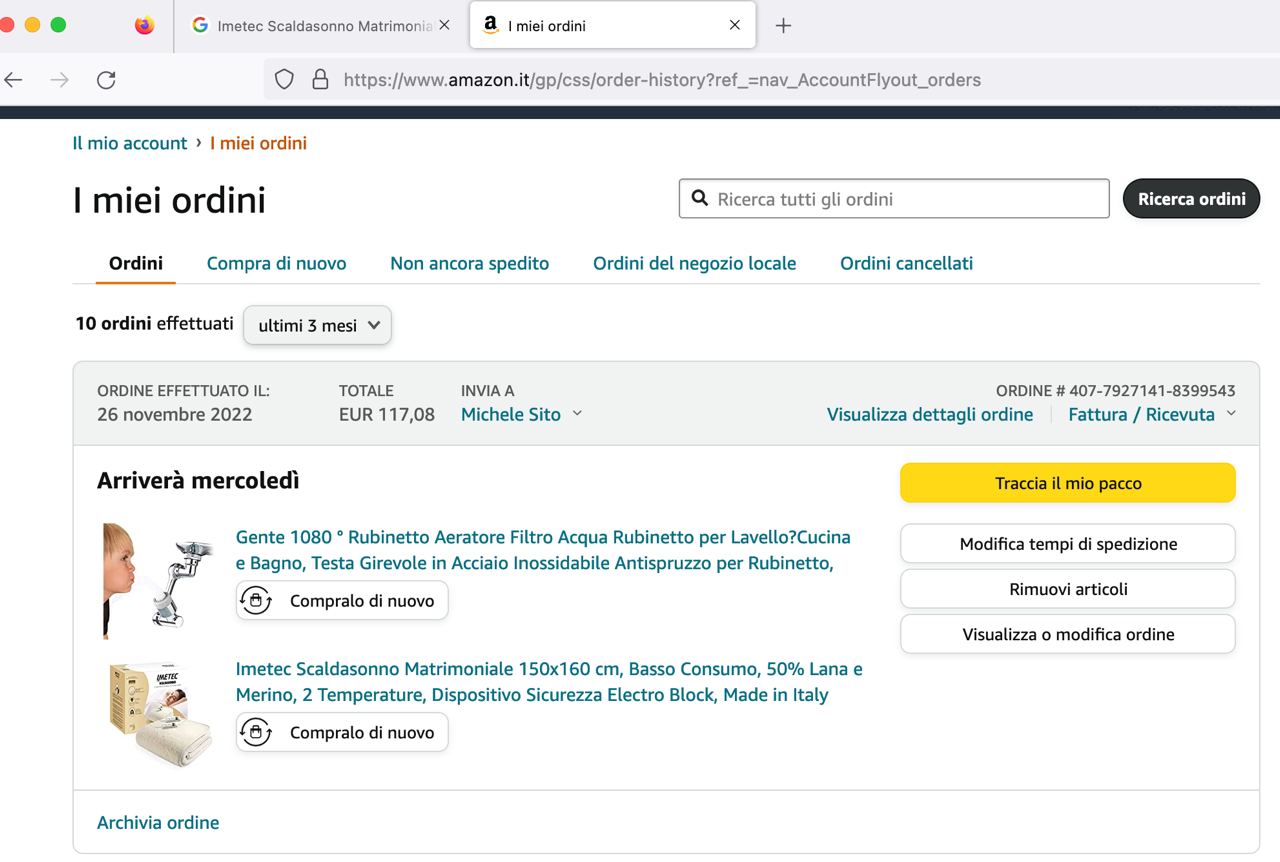The image size is (1280, 862).
Task: Show site security padlock info
Action: (320, 80)
